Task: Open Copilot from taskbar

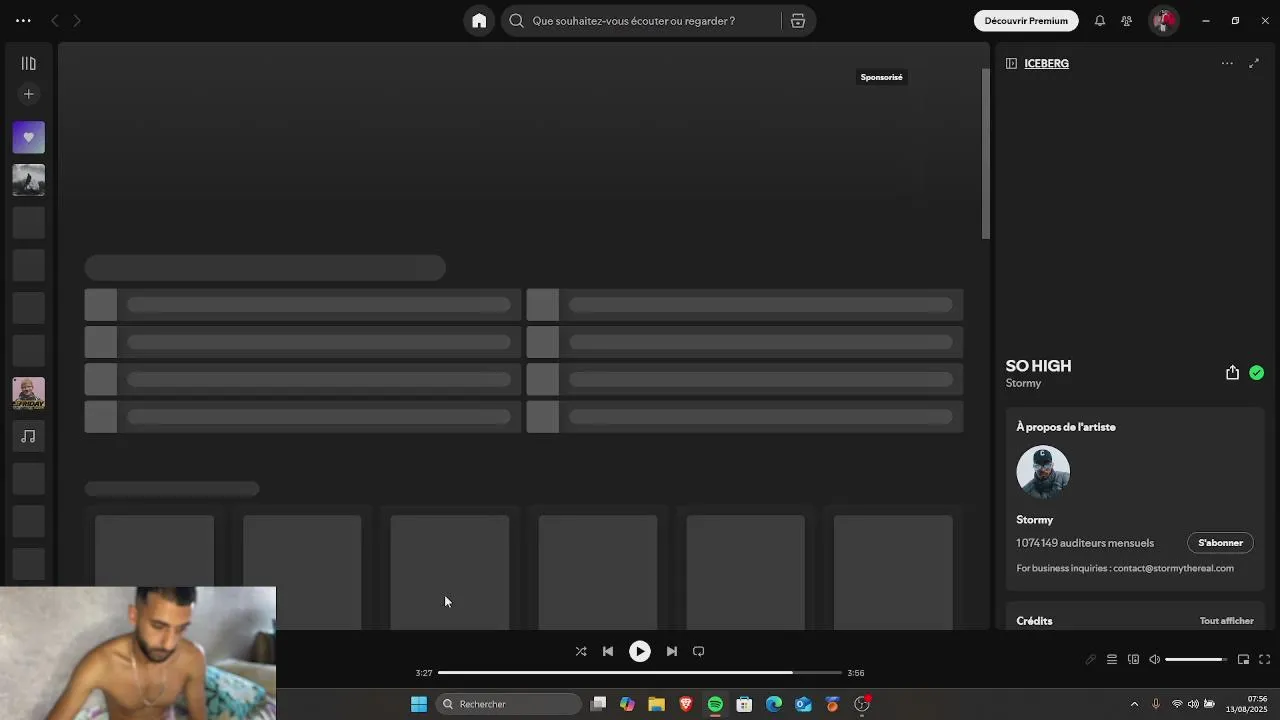Action: click(627, 704)
